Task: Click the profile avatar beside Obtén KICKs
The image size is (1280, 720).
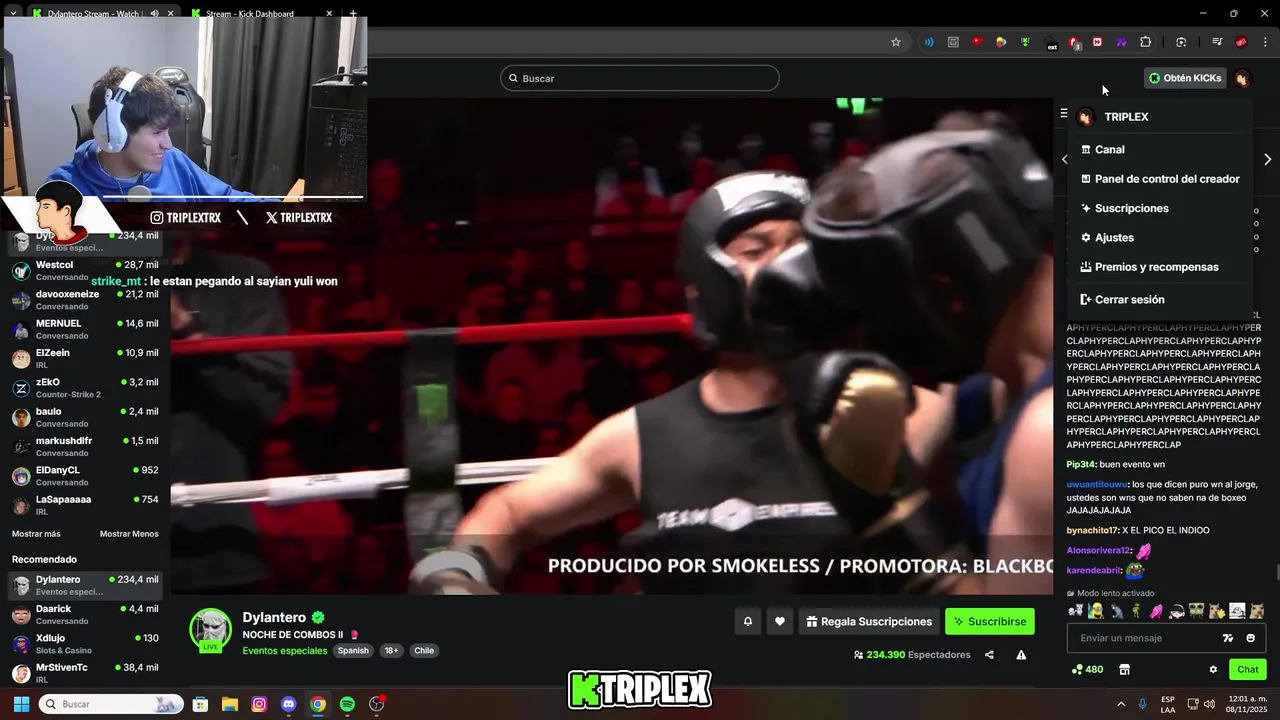Action: click(1241, 78)
